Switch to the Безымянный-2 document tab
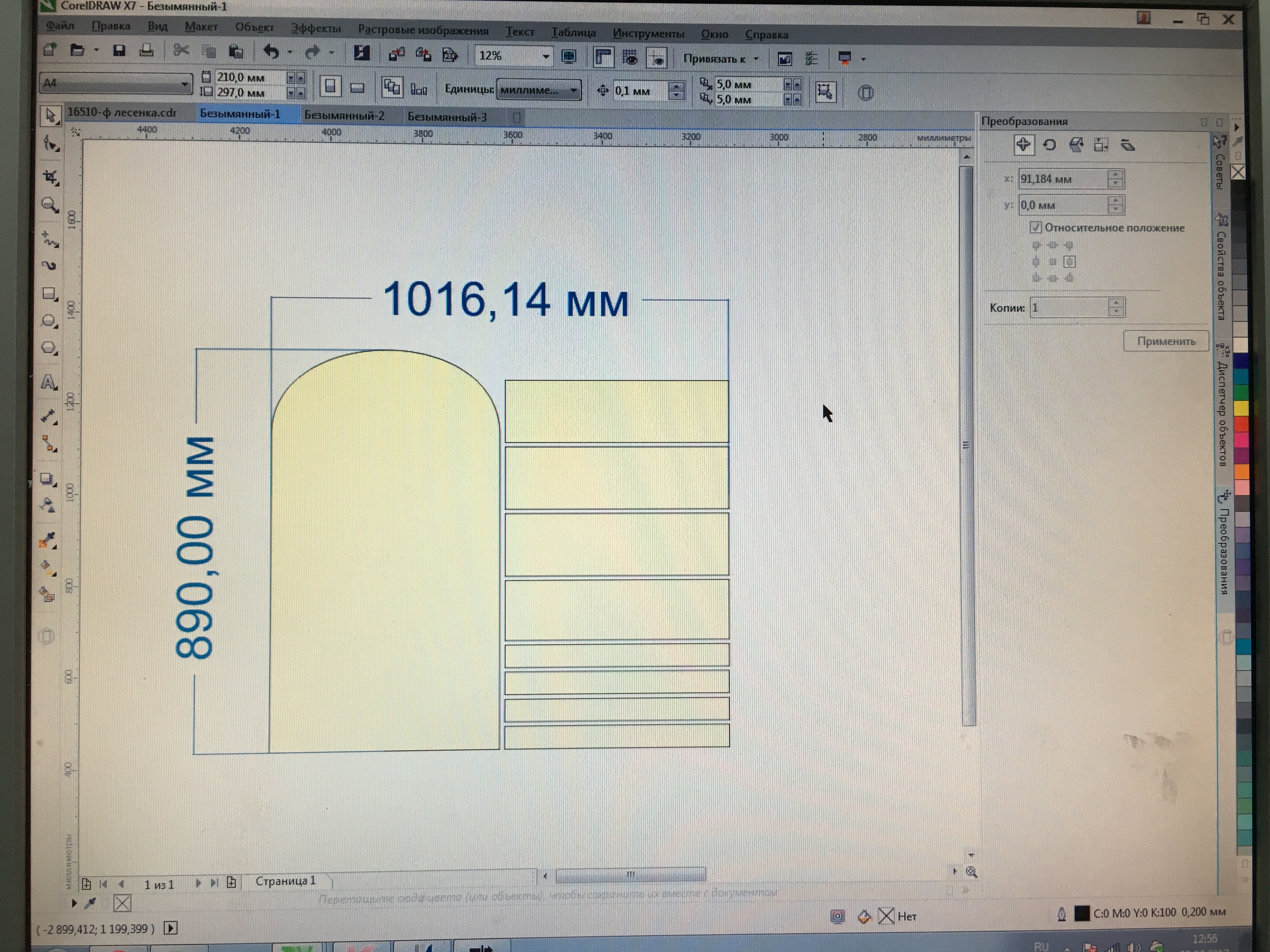This screenshot has width=1270, height=952. pos(344,115)
